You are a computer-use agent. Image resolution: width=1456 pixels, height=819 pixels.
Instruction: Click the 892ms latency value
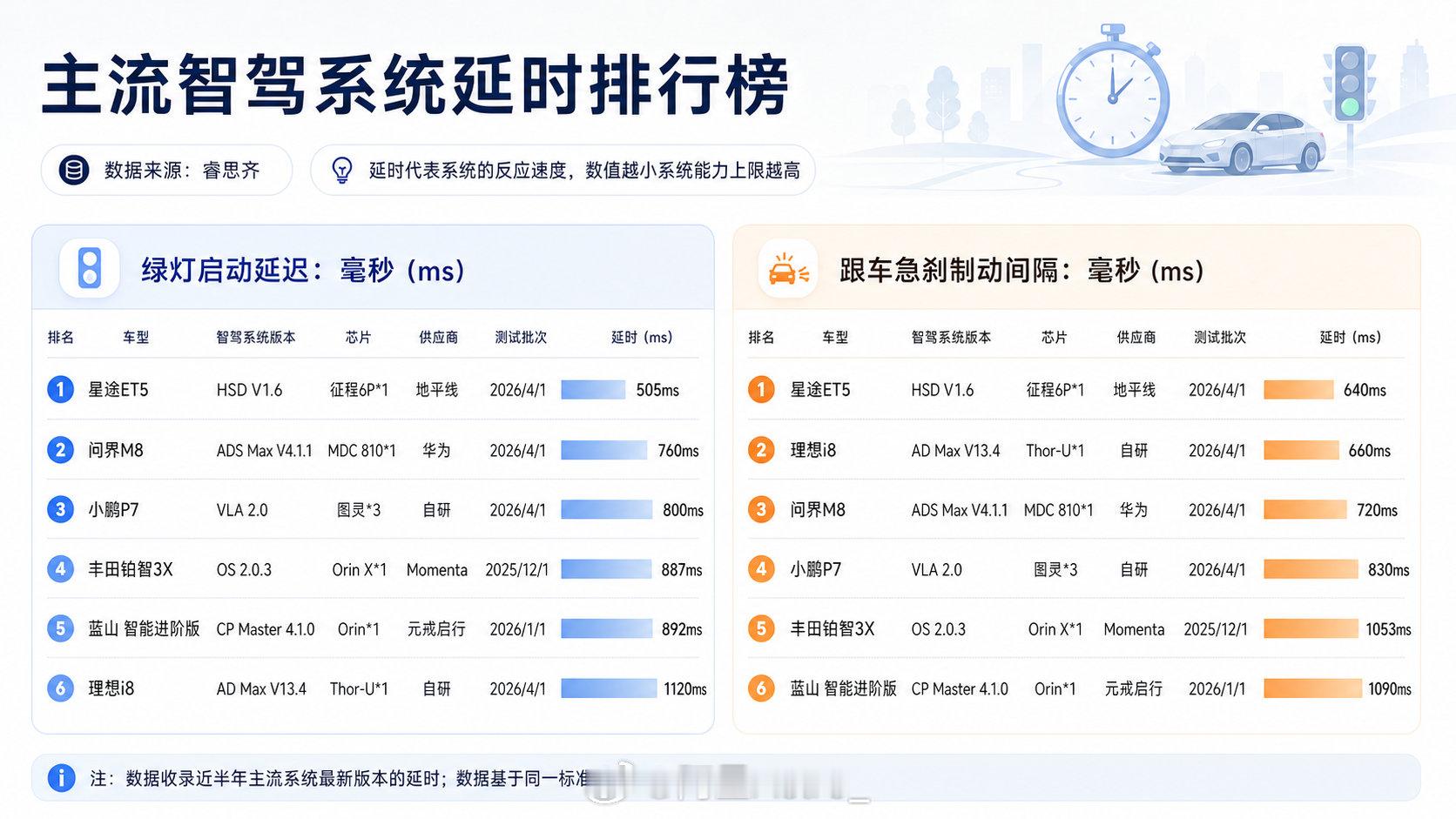pyautogui.click(x=682, y=629)
